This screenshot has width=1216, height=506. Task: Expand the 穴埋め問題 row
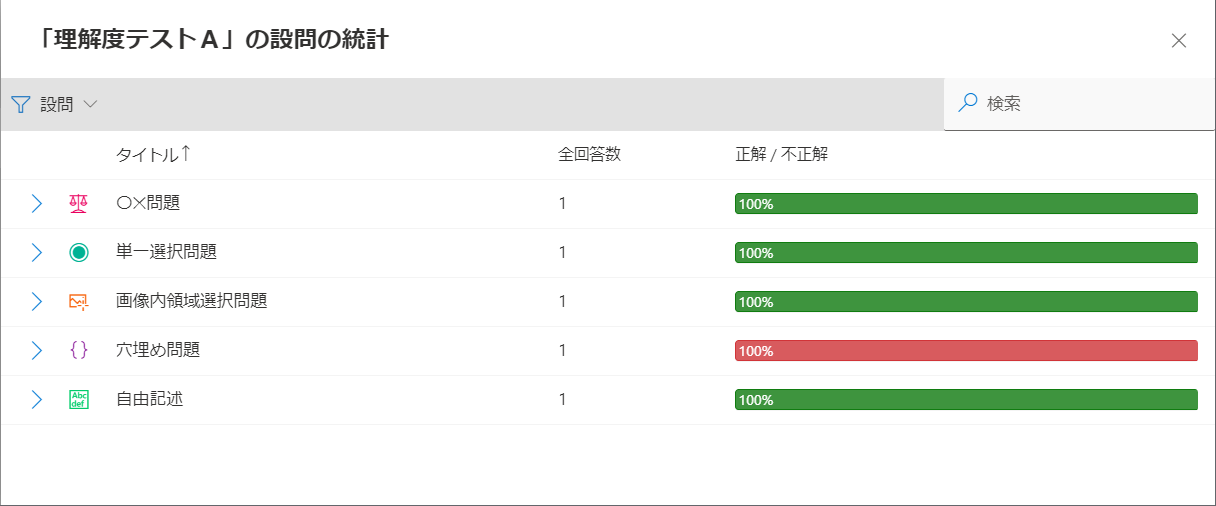pyautogui.click(x=37, y=350)
